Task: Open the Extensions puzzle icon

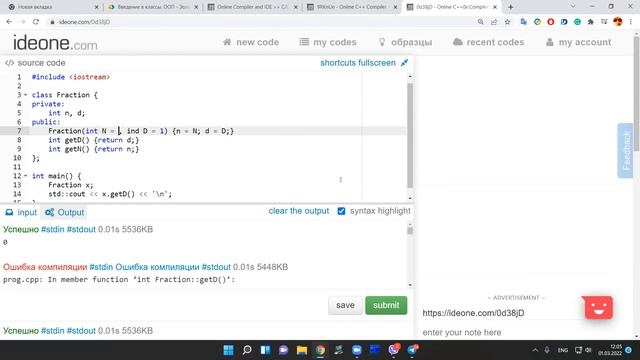Action: [x=591, y=22]
